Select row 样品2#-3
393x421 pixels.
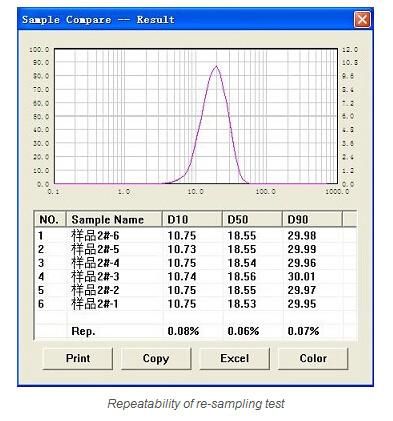click(195, 276)
